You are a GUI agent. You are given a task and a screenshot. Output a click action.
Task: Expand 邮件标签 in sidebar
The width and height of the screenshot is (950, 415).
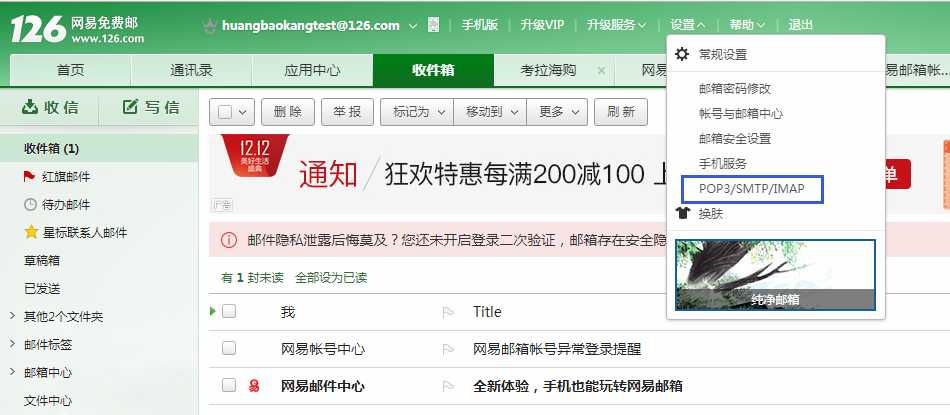click(x=12, y=344)
